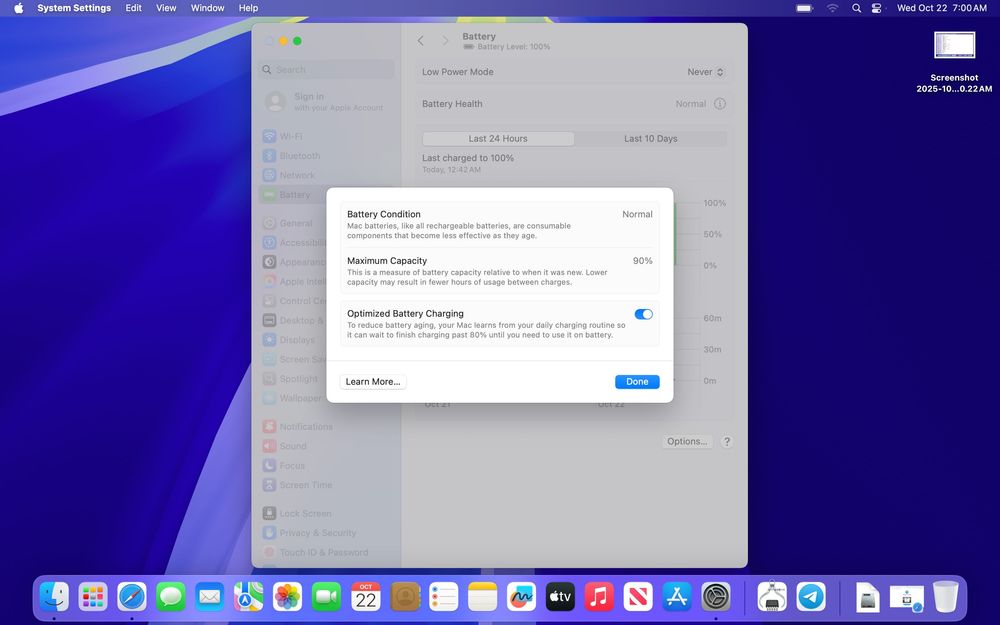The width and height of the screenshot is (1000, 625).
Task: Toggle the Optimized Battery Charging switch
Action: [x=643, y=314]
